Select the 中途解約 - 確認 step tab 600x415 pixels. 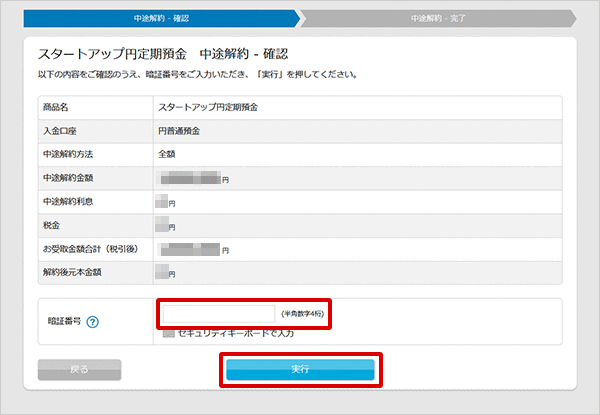pos(160,18)
